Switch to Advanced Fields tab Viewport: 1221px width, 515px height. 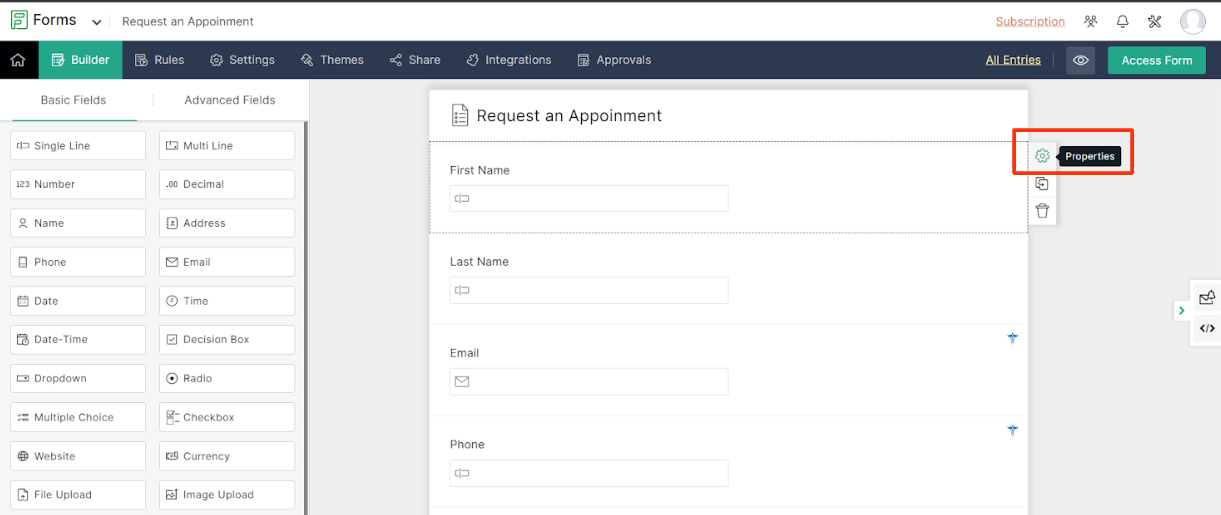(230, 100)
